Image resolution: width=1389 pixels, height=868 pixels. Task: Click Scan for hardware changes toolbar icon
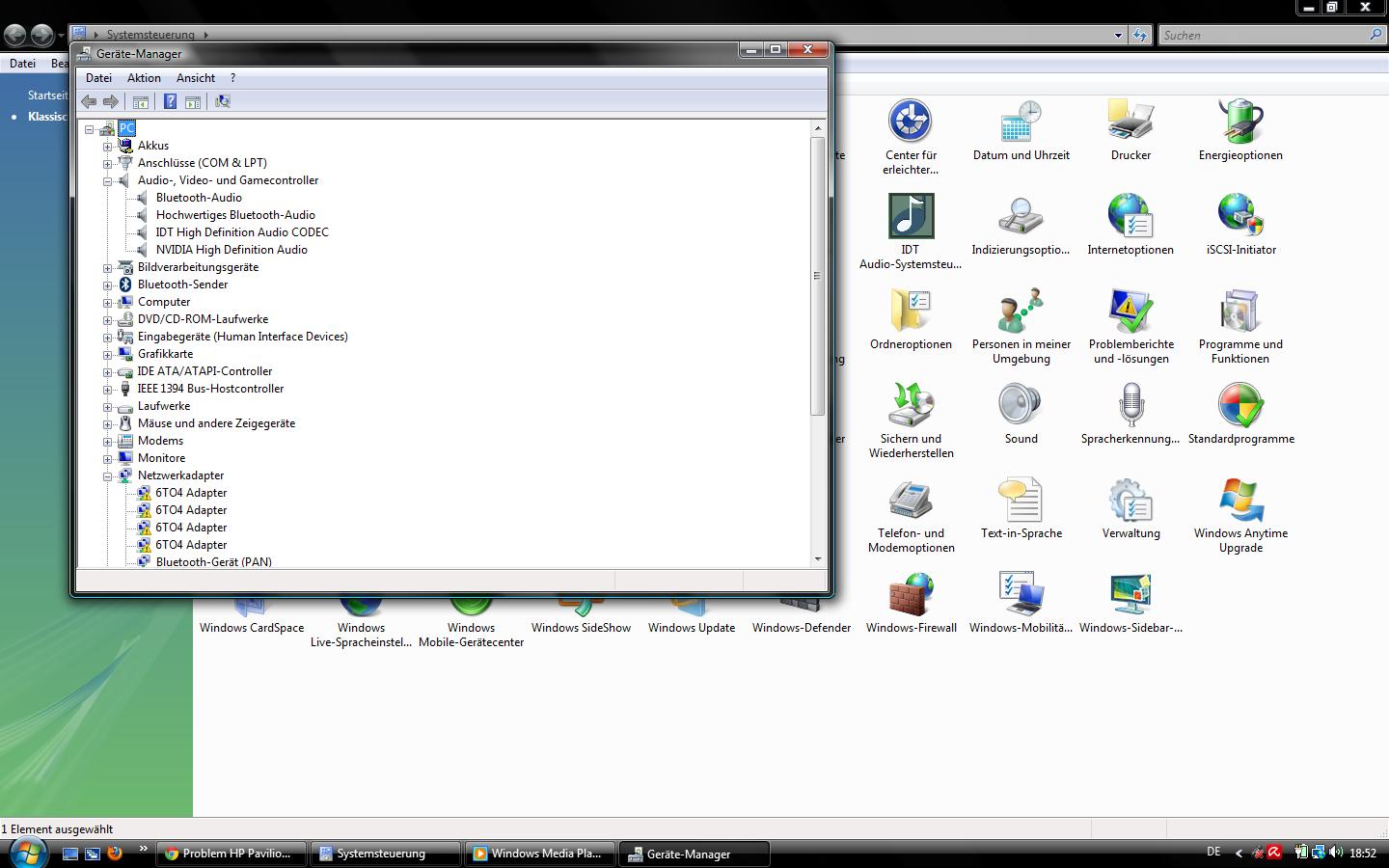pos(223,101)
